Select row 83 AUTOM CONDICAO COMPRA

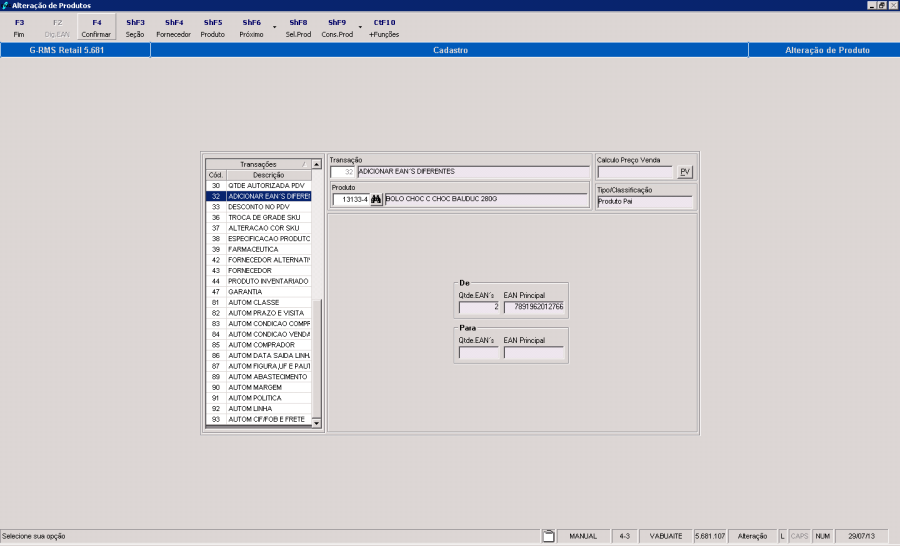coord(258,324)
